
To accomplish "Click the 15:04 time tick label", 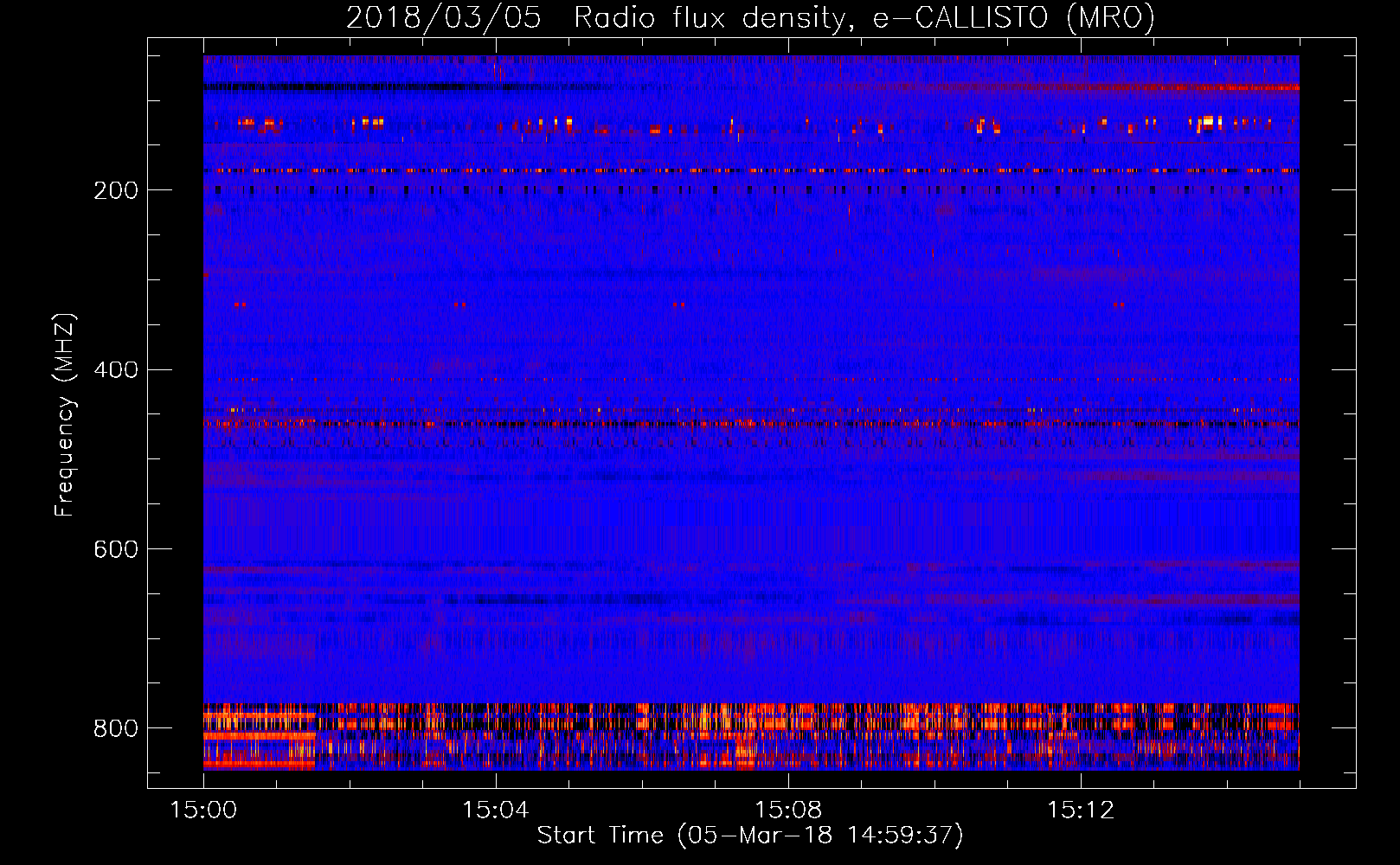I will click(x=496, y=811).
